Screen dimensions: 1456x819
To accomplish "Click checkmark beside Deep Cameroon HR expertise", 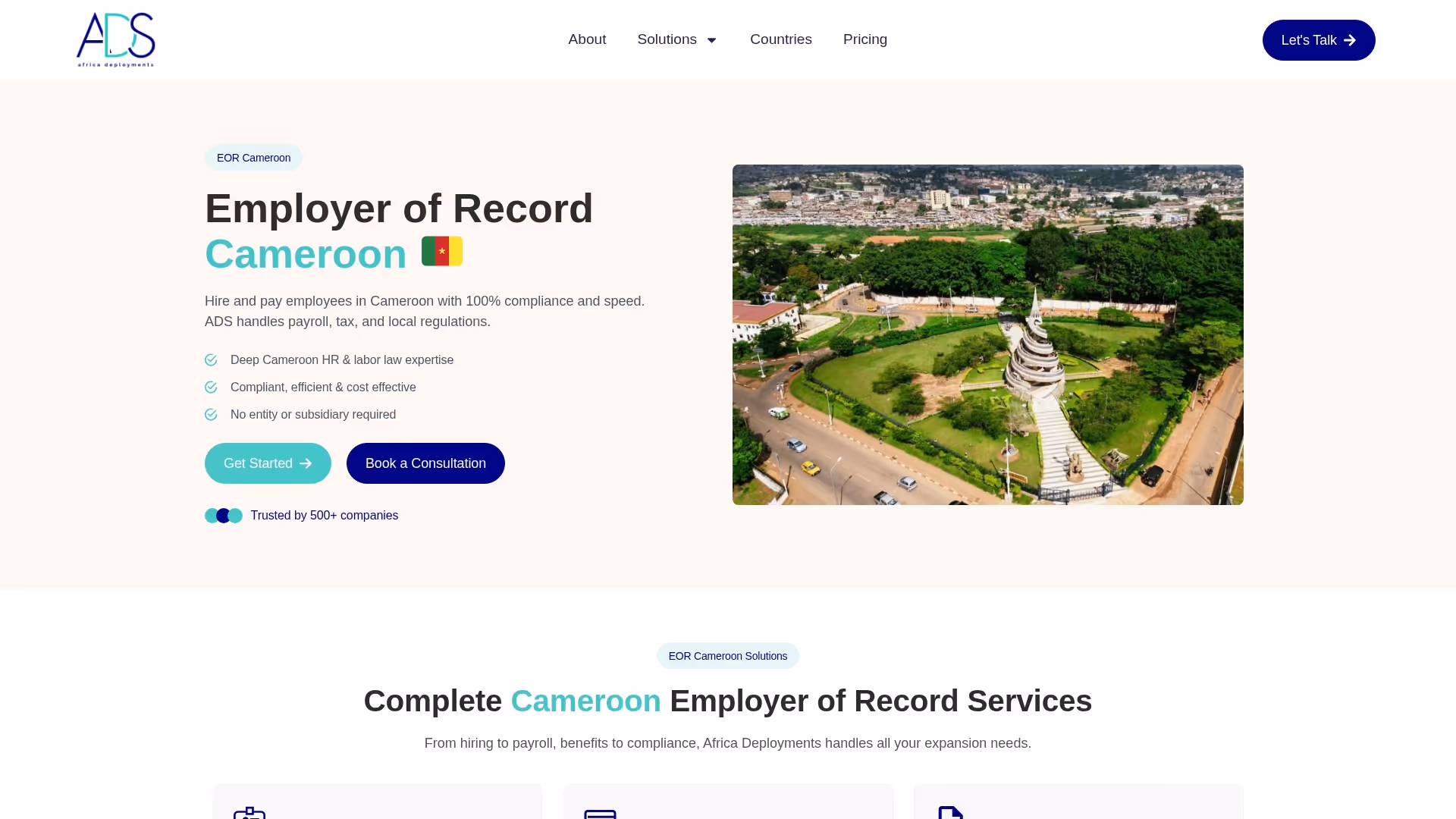I will [x=212, y=360].
